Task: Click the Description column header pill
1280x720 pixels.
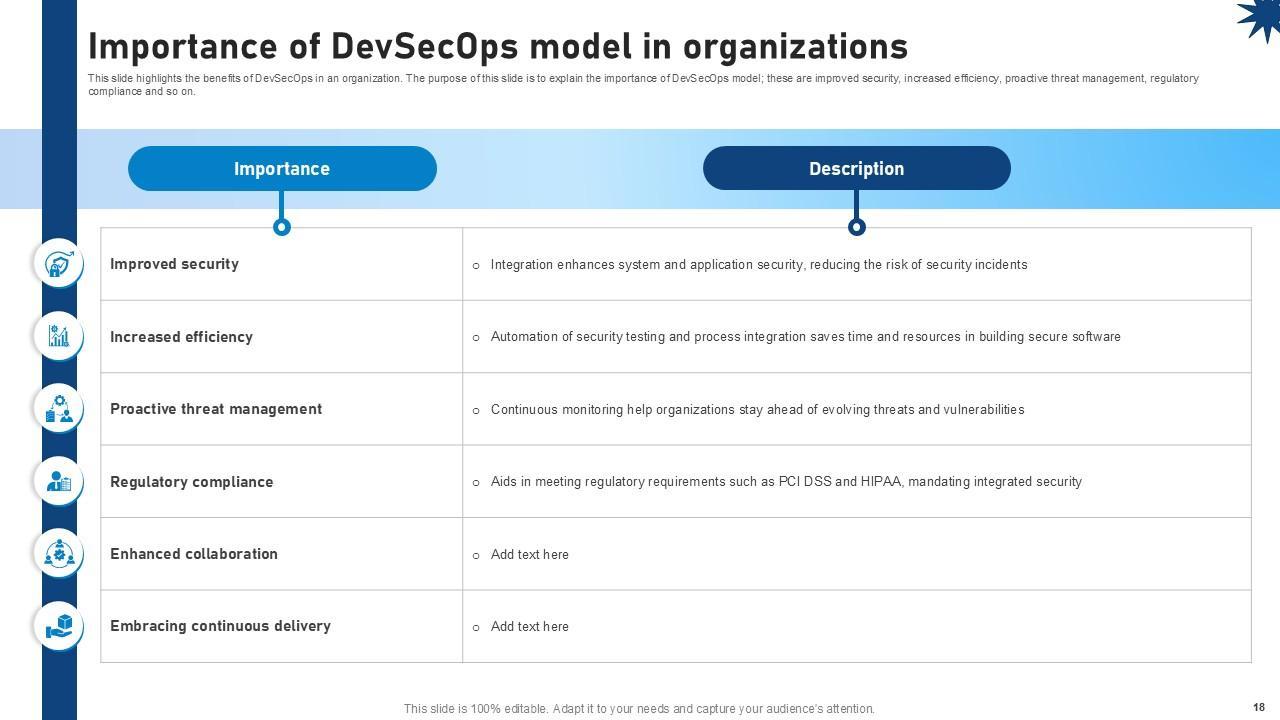Action: pos(857,168)
